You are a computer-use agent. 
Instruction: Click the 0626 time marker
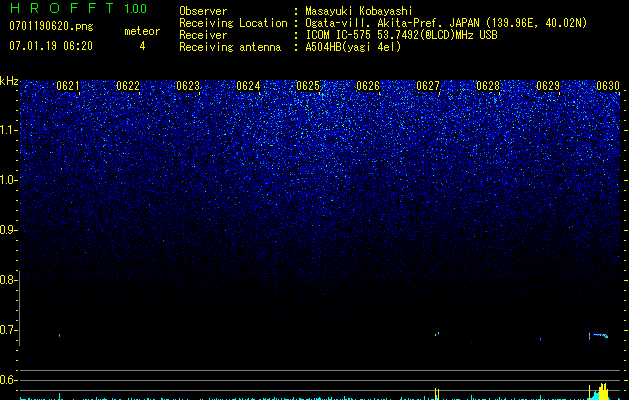point(368,86)
